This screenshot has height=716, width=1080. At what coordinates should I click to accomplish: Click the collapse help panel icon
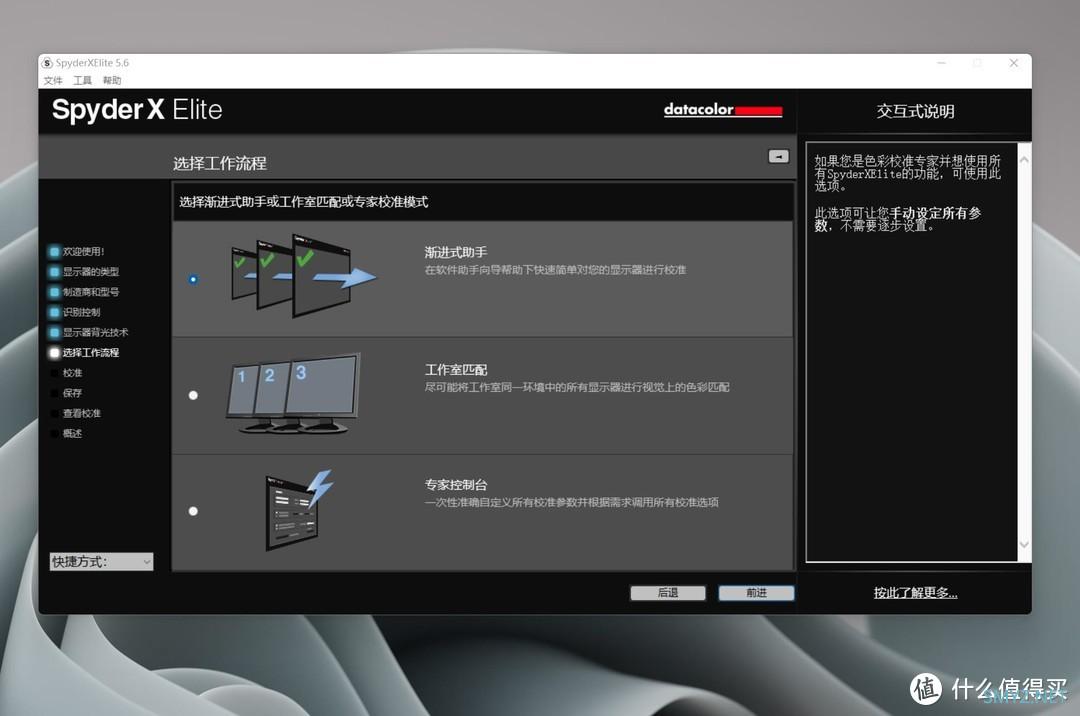click(778, 156)
